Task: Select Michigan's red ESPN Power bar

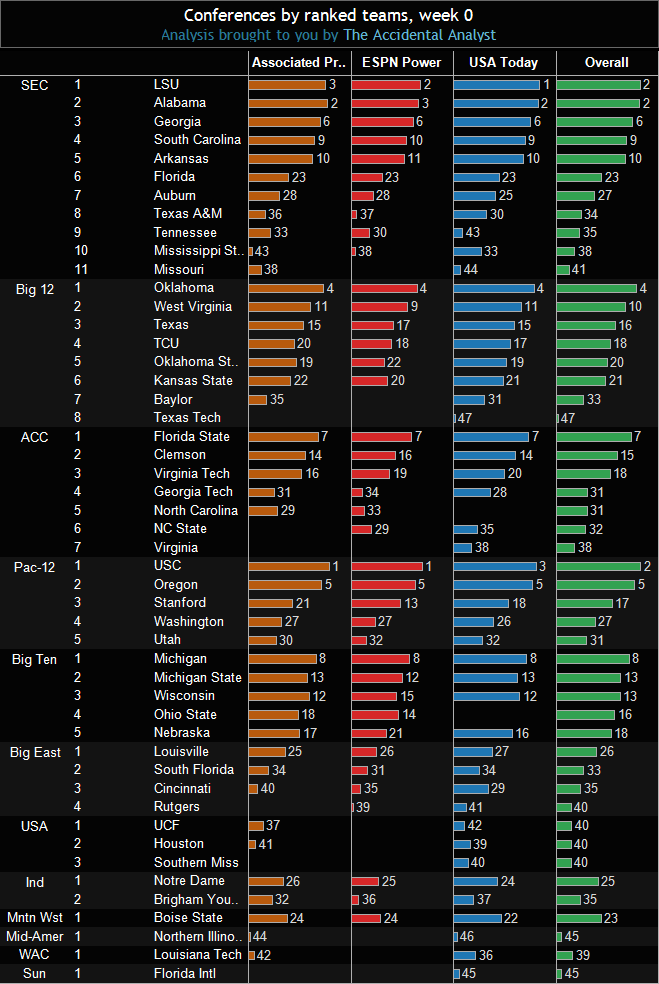Action: pyautogui.click(x=381, y=659)
